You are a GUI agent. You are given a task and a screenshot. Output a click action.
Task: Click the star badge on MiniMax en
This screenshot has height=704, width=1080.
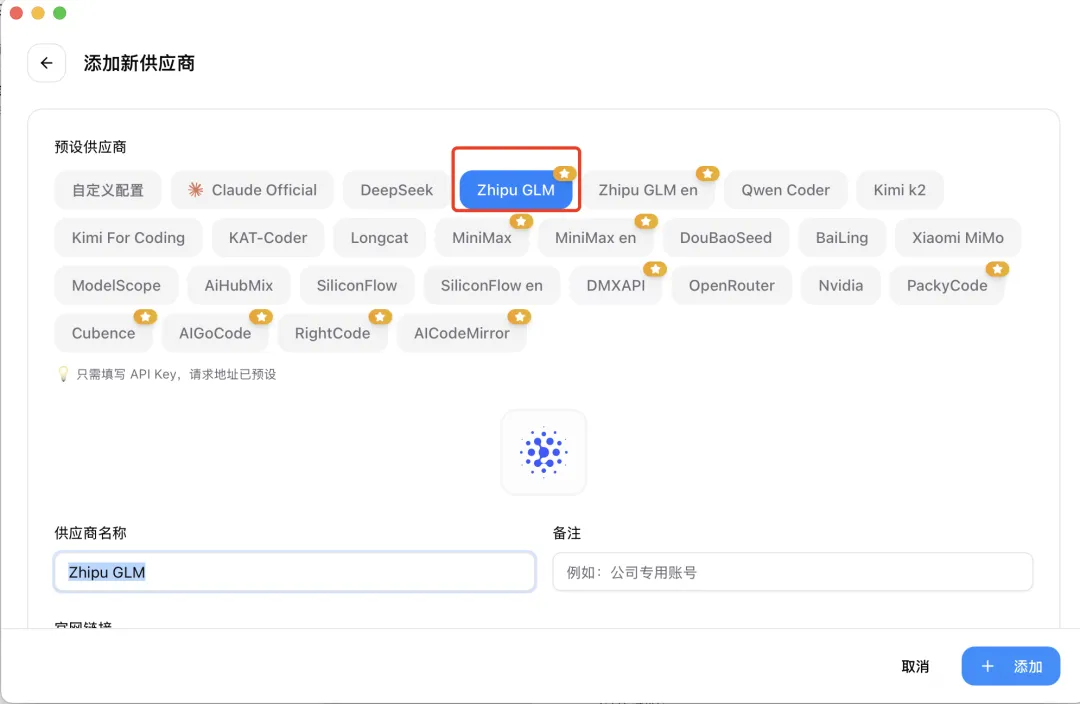[646, 221]
